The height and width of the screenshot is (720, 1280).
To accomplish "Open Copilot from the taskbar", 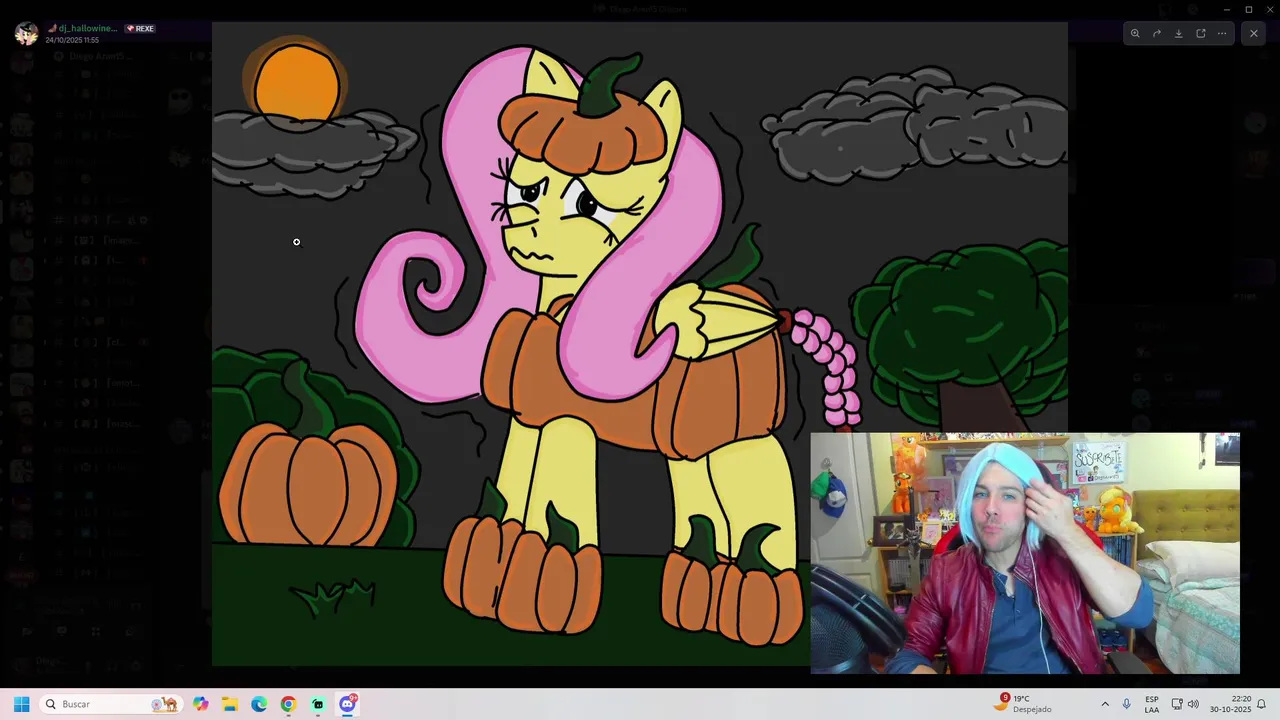I will 201,704.
